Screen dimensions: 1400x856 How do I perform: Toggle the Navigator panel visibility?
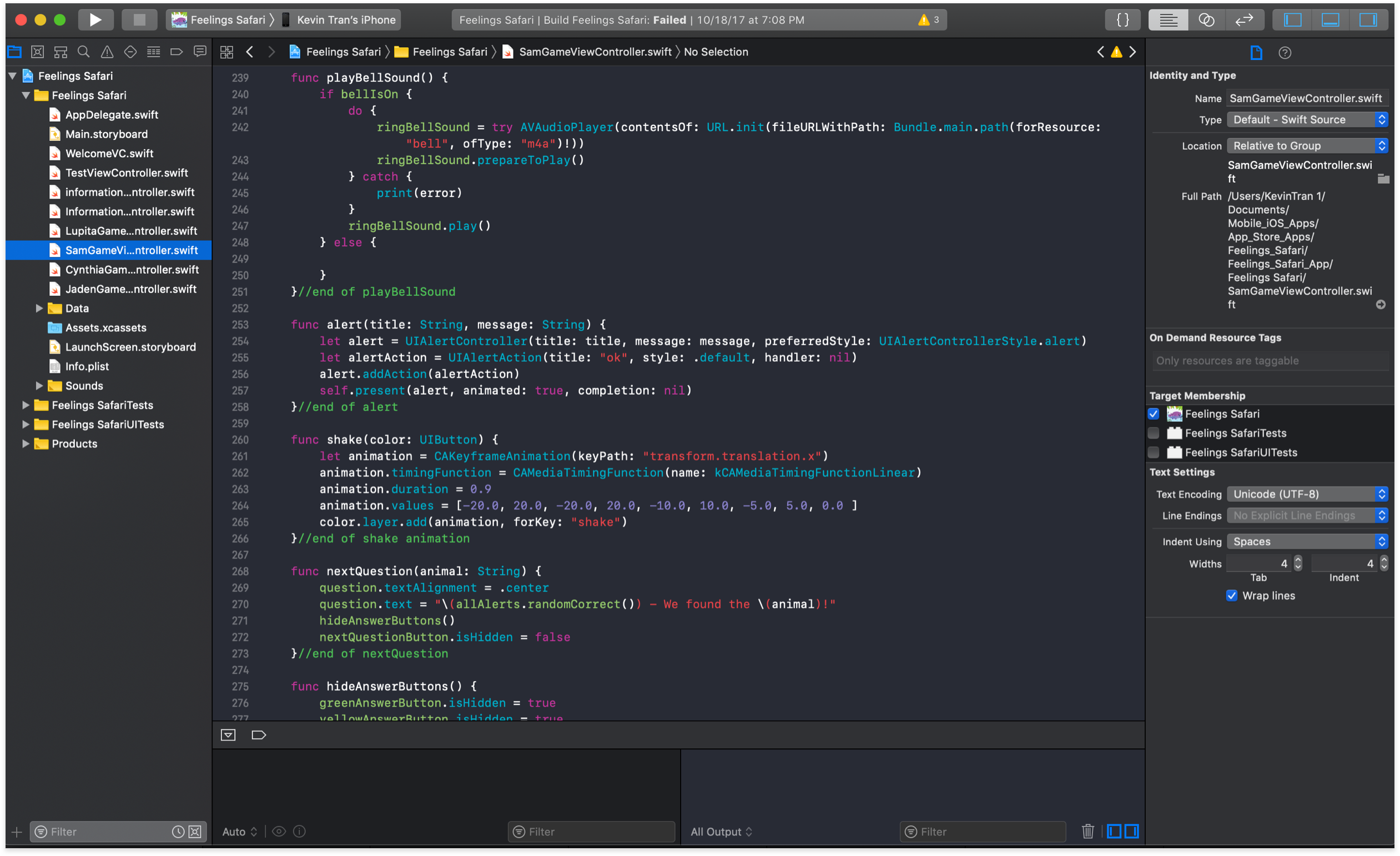(1293, 20)
